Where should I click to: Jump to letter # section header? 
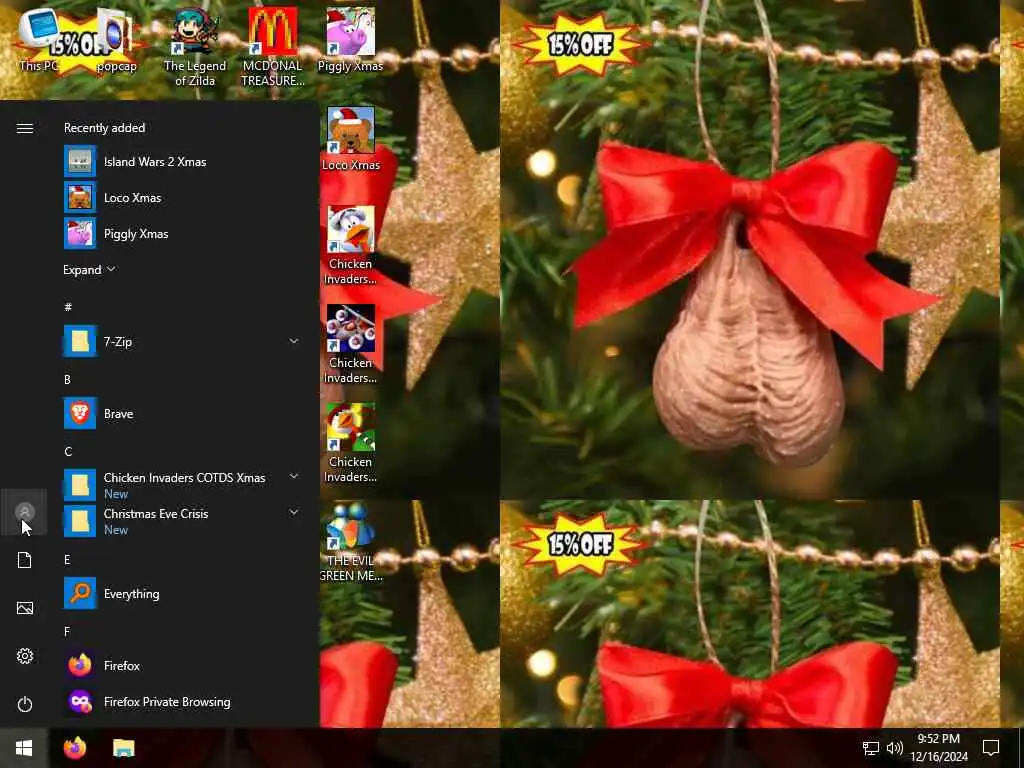click(68, 306)
